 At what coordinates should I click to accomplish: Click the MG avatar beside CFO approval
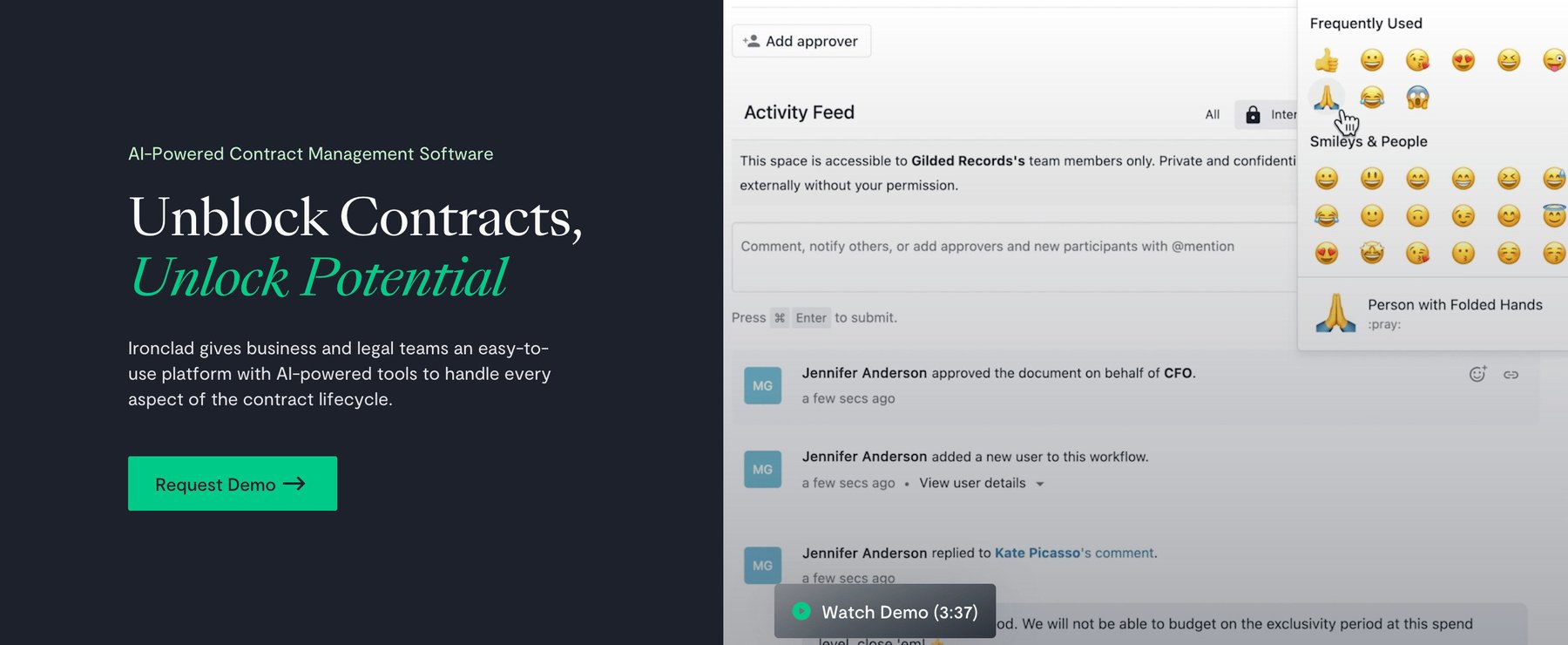762,385
